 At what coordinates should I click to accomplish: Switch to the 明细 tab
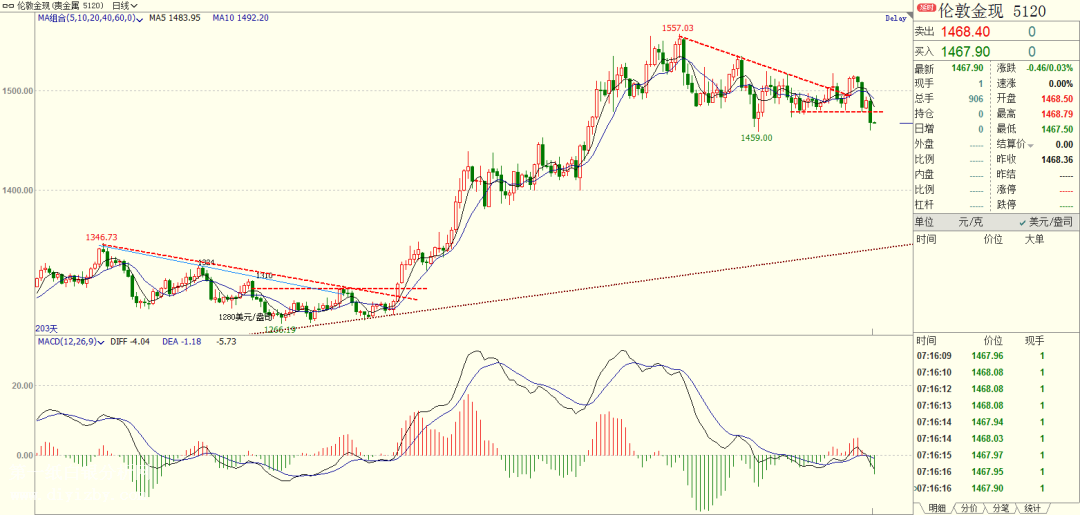[x=937, y=508]
